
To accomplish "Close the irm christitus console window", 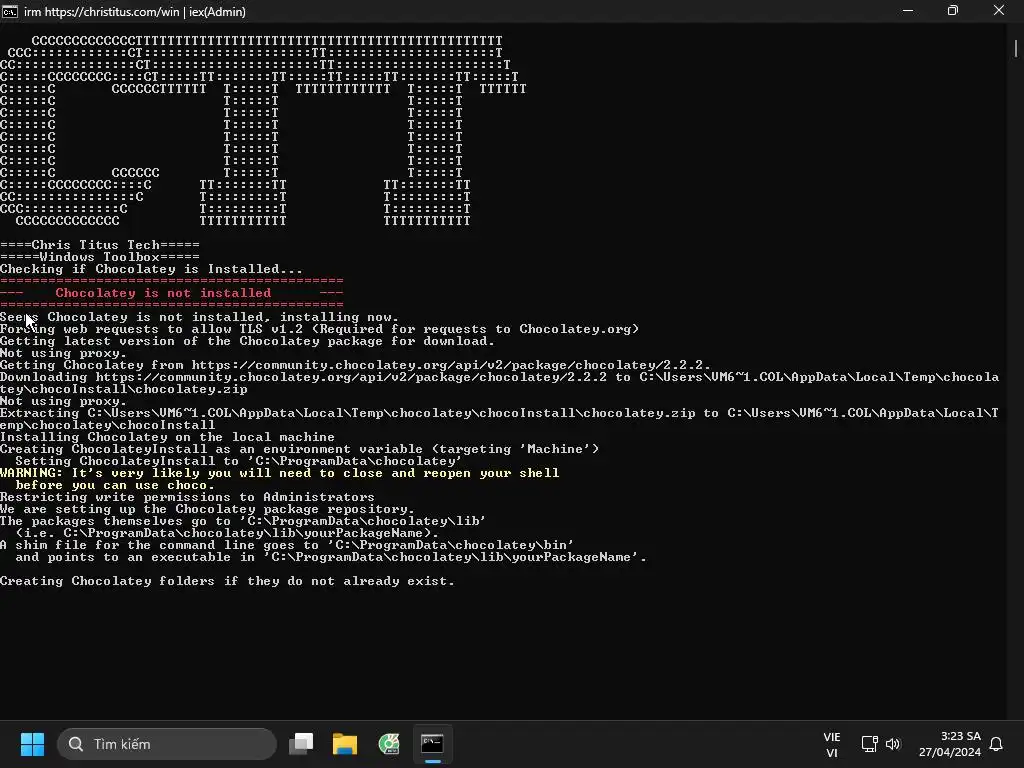I will [999, 10].
